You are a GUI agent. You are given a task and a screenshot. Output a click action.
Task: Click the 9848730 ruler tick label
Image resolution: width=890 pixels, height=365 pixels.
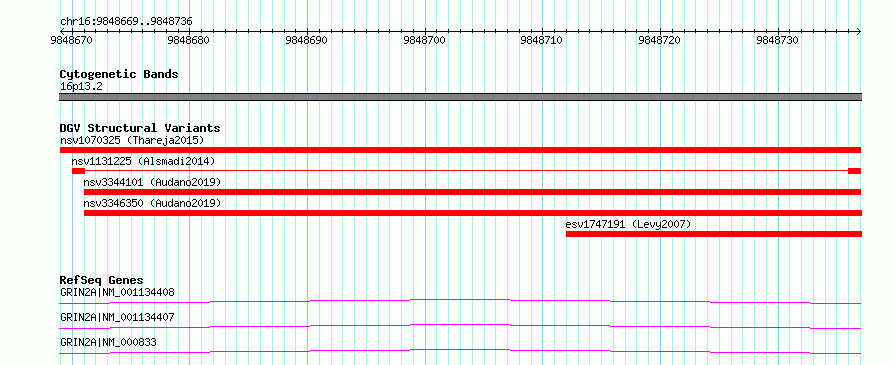pyautogui.click(x=778, y=40)
